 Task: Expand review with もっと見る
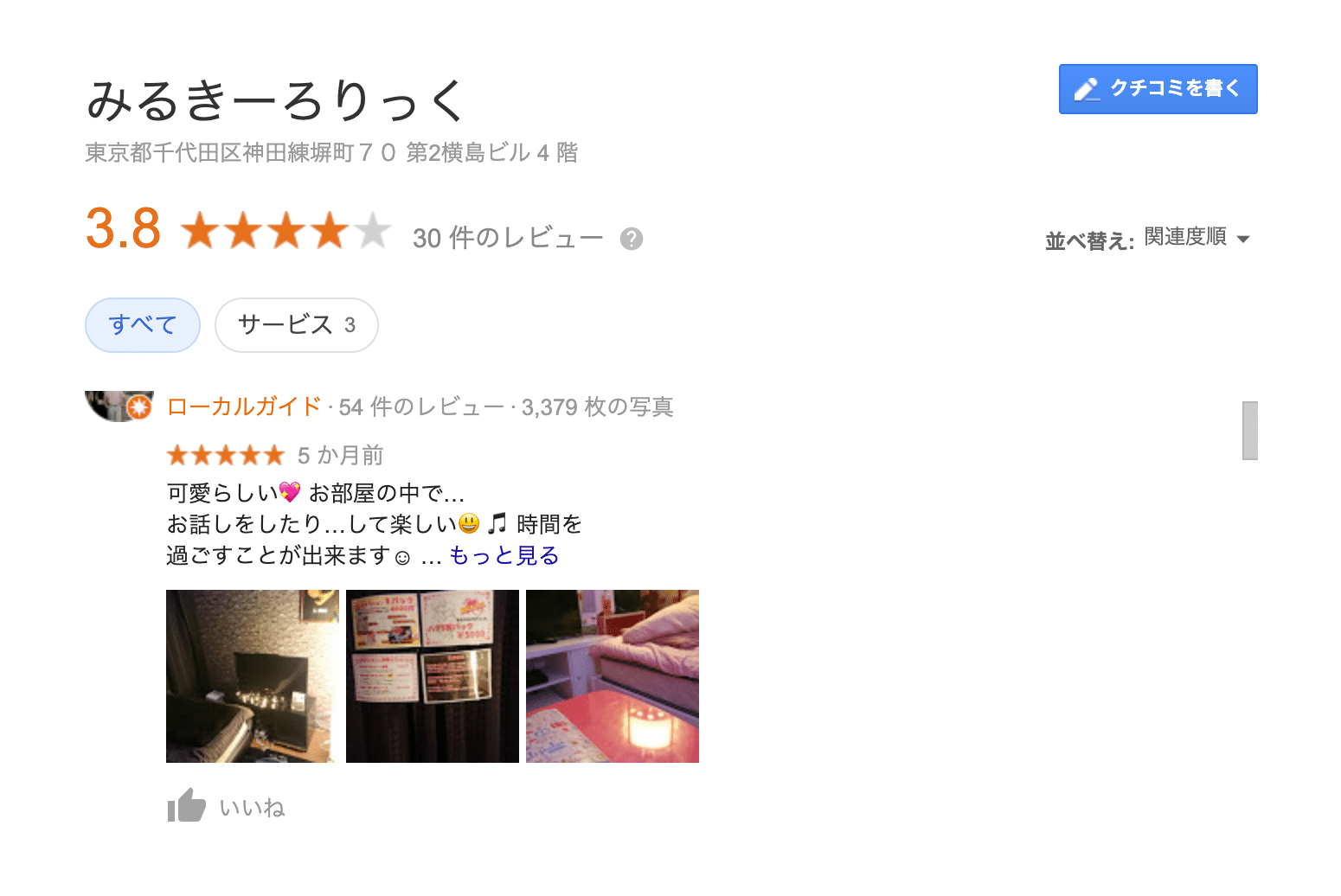tap(504, 555)
